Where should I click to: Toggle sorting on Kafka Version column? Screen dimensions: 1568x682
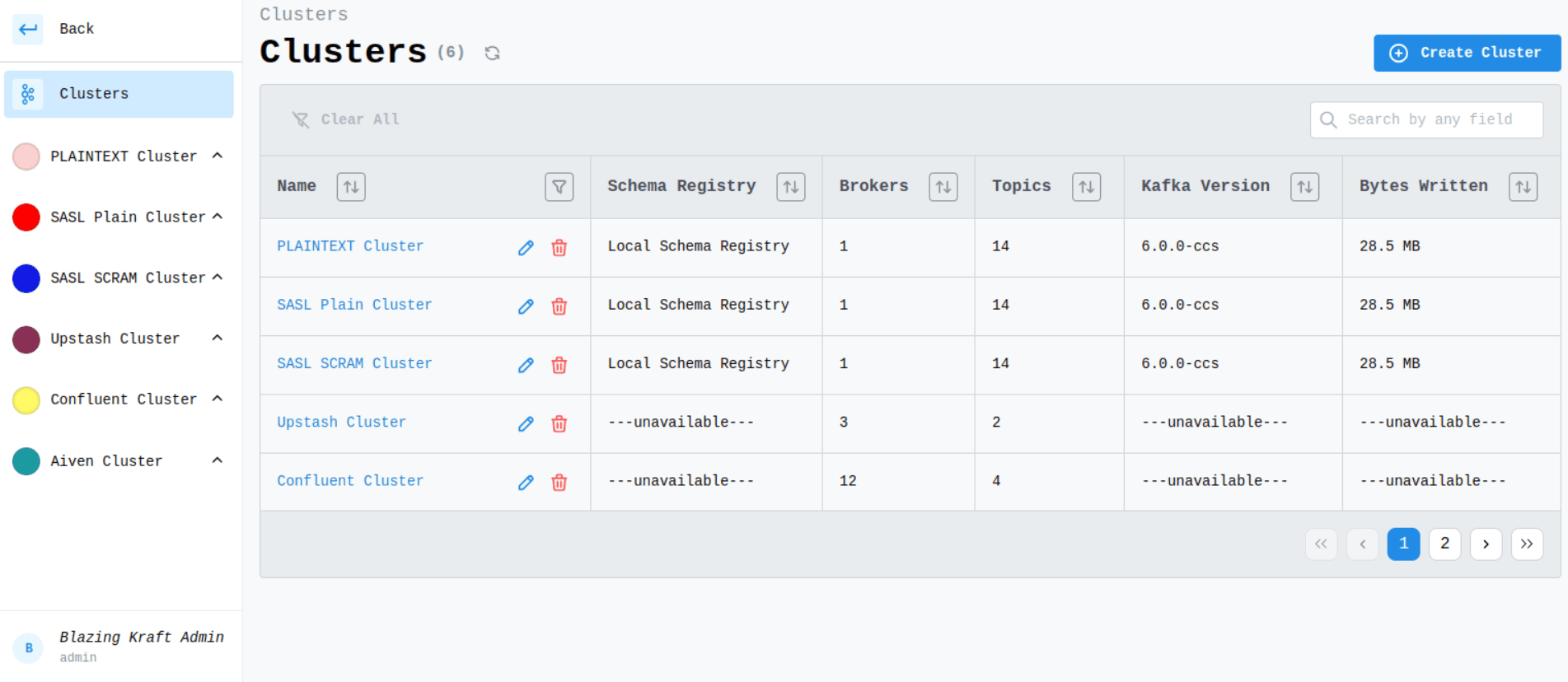point(1304,187)
